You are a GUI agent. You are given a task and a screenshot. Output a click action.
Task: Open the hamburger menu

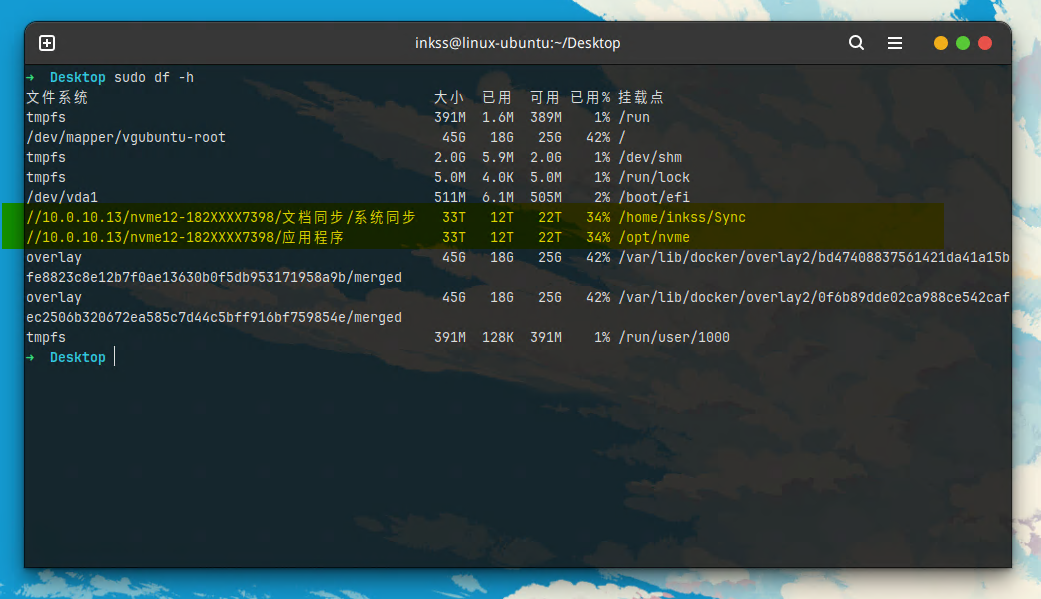895,43
